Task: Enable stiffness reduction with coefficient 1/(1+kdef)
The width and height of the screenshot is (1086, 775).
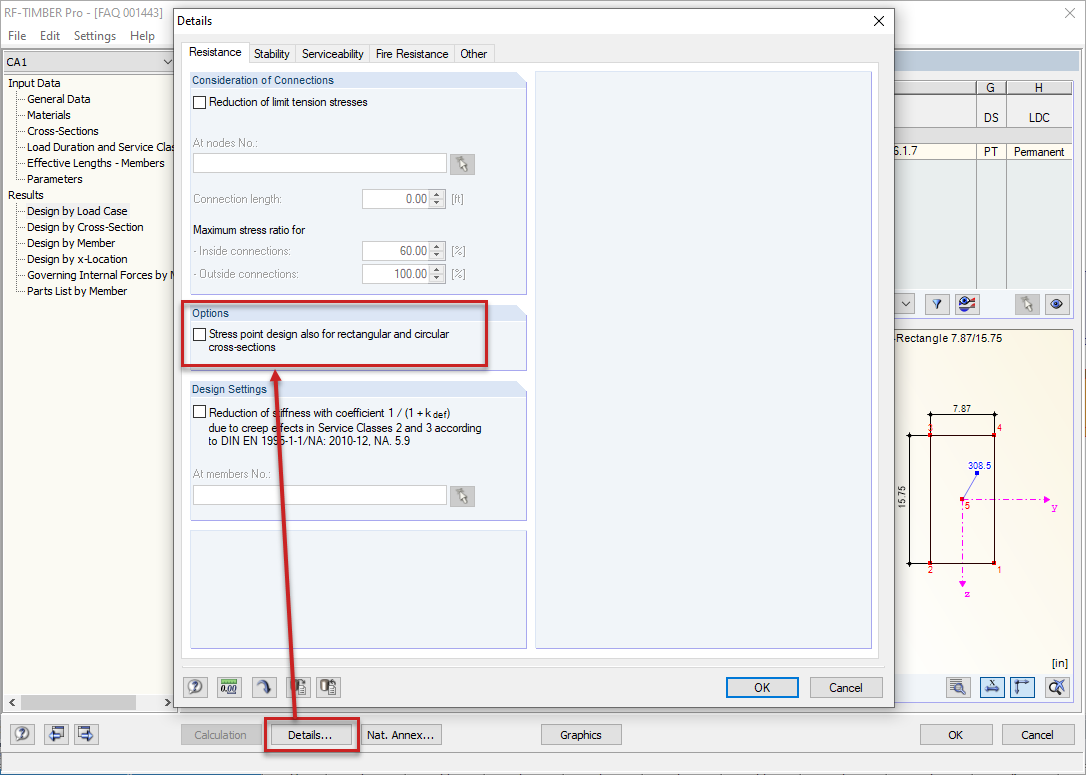Action: (199, 410)
